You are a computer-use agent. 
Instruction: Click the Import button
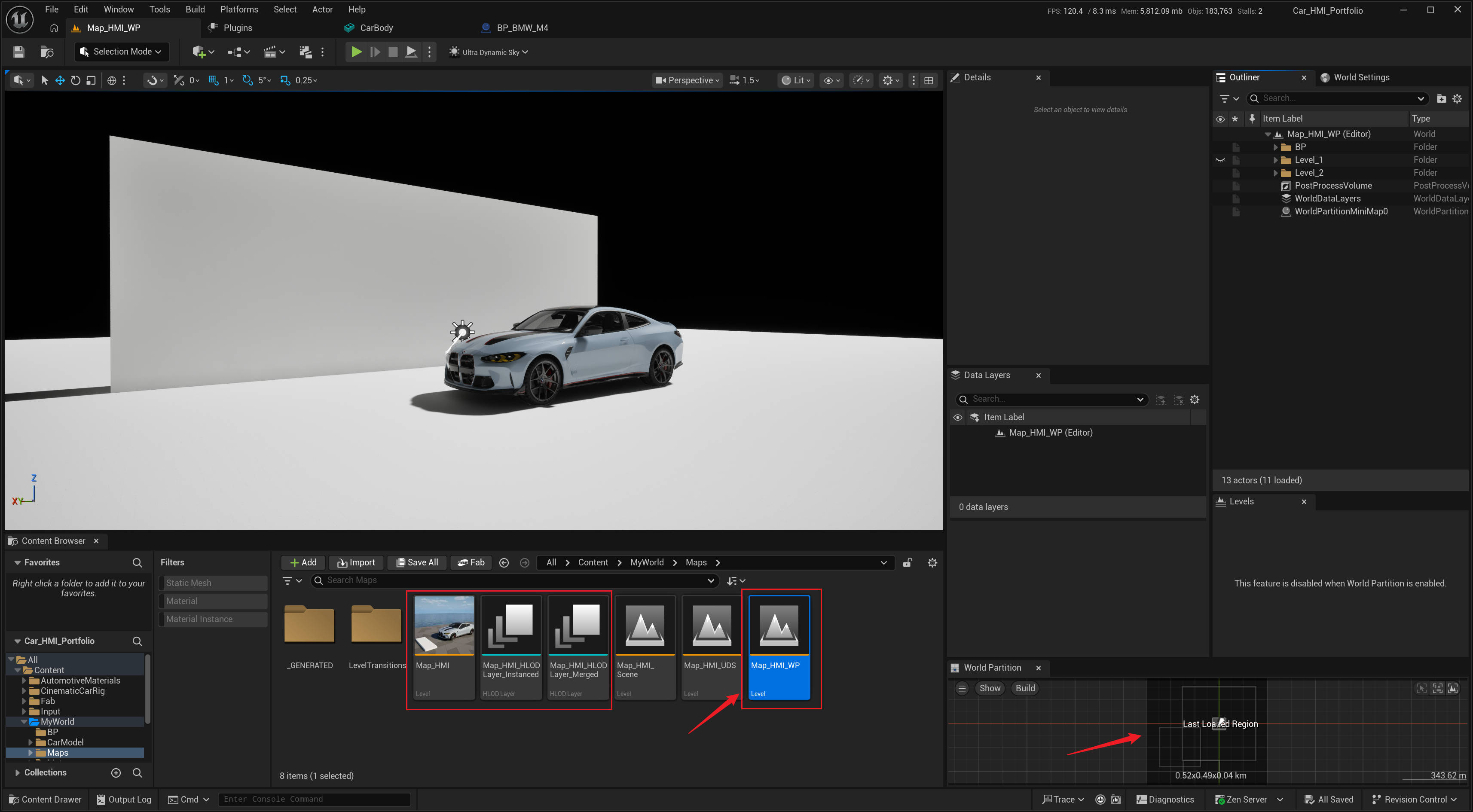[356, 563]
